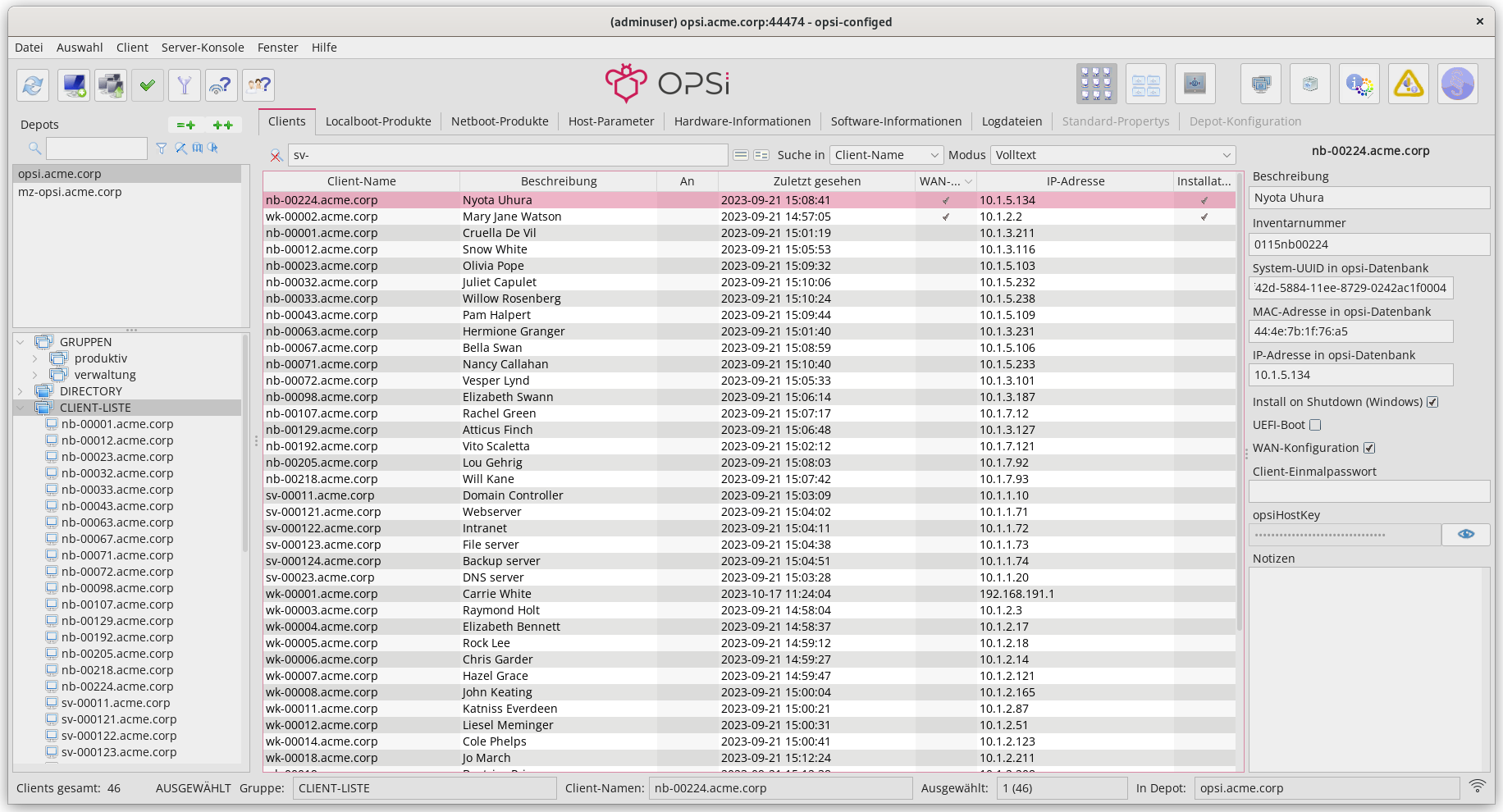Query active user sessions on clients
Image resolution: width=1503 pixels, height=812 pixels.
[x=258, y=84]
